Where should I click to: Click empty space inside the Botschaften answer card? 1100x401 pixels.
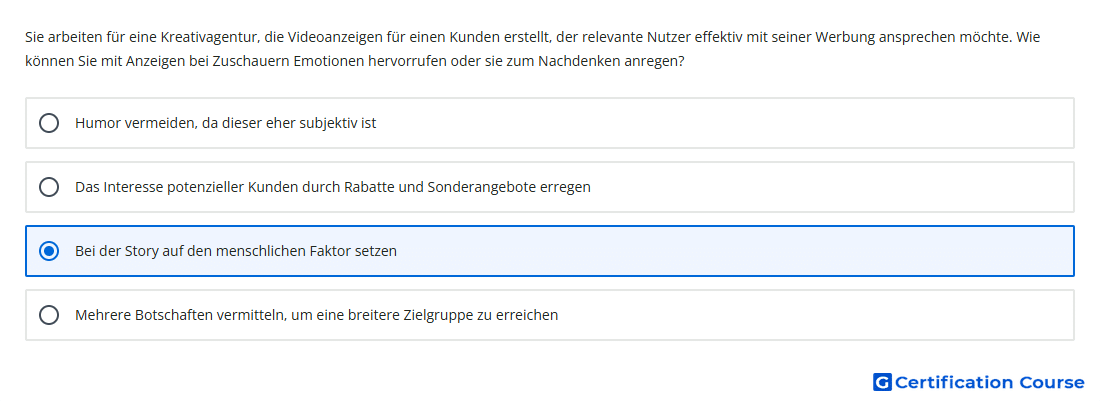click(814, 315)
